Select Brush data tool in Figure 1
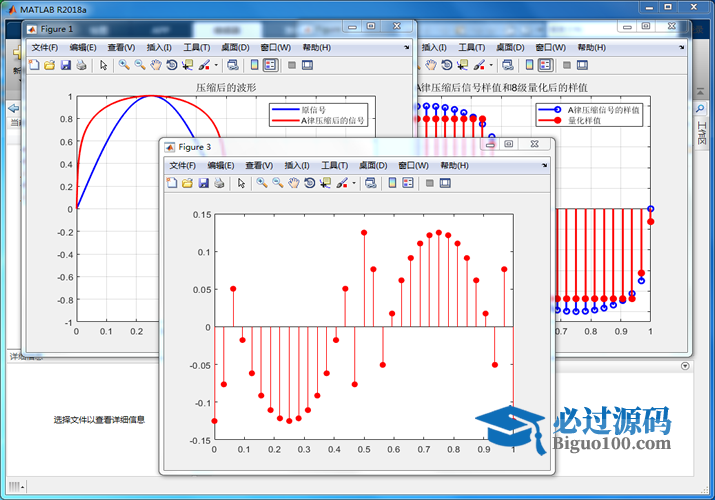Image resolution: width=715 pixels, height=500 pixels. click(x=204, y=65)
